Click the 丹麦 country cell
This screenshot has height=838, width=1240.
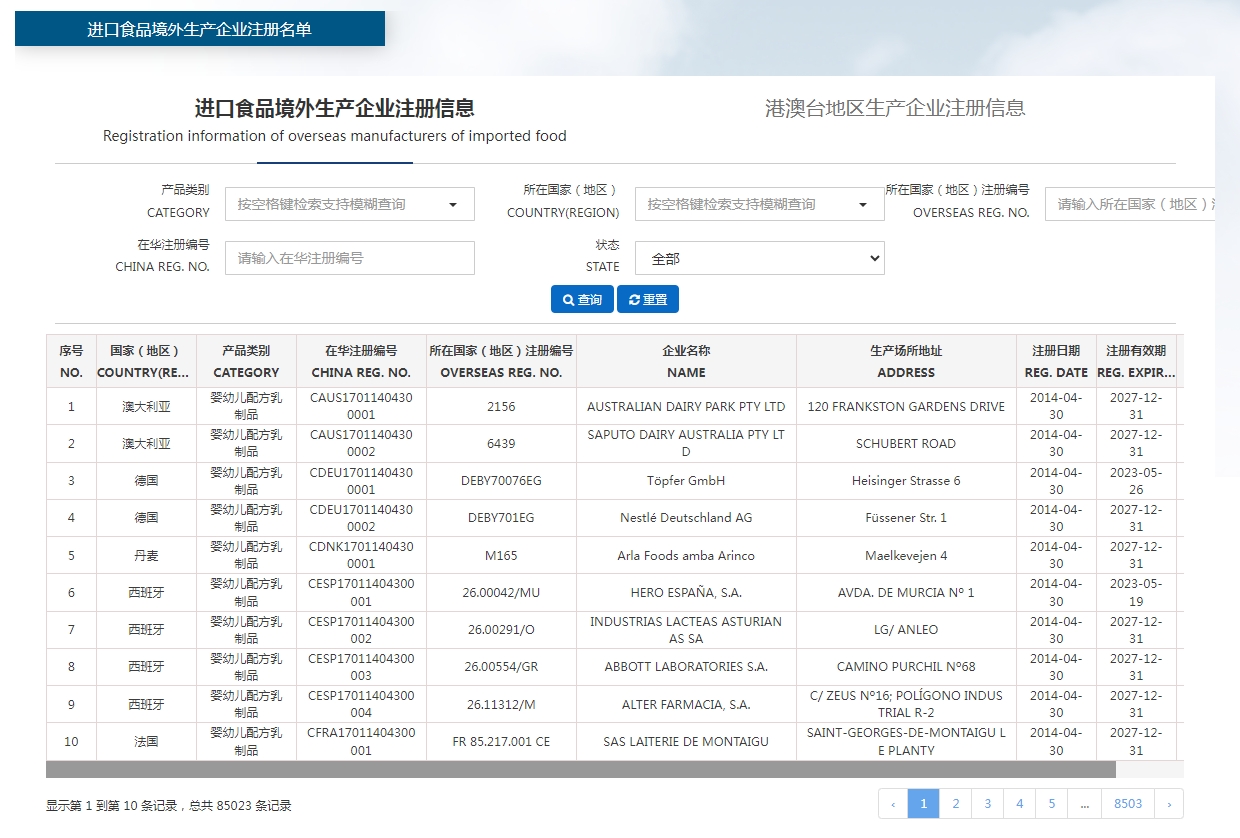(146, 555)
